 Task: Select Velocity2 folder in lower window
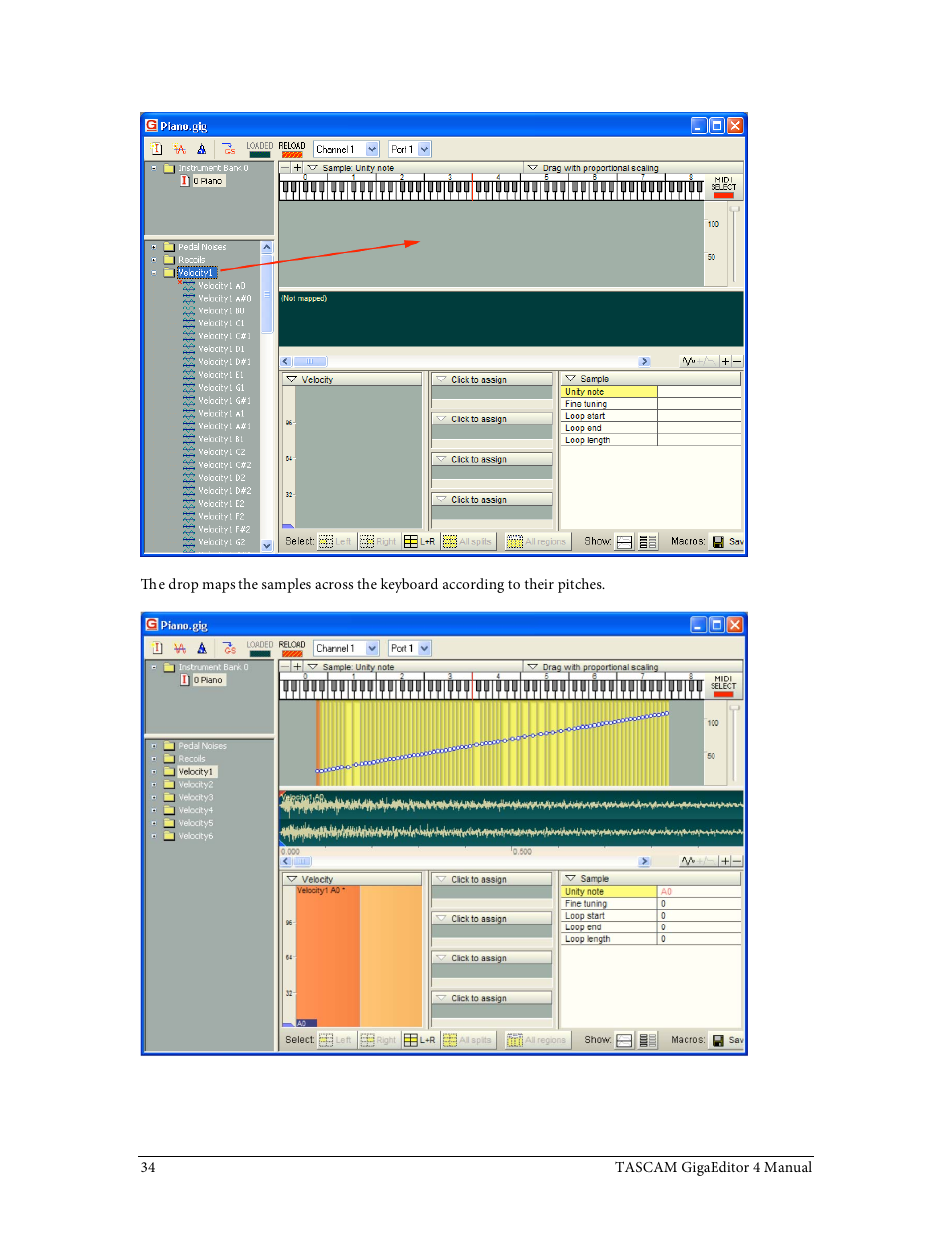pyautogui.click(x=196, y=785)
